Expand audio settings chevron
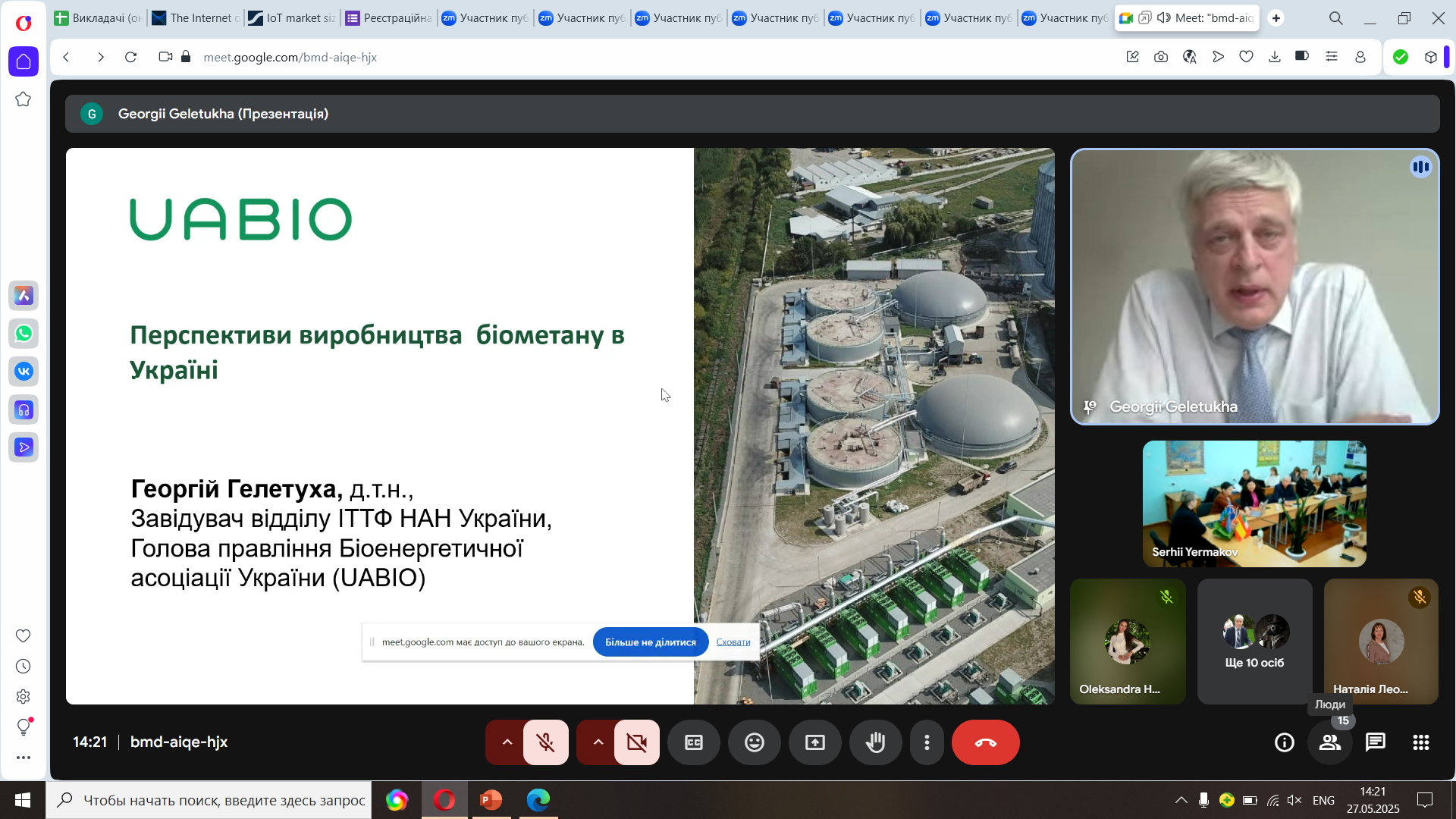Screen dimensions: 1456x819 point(507,742)
